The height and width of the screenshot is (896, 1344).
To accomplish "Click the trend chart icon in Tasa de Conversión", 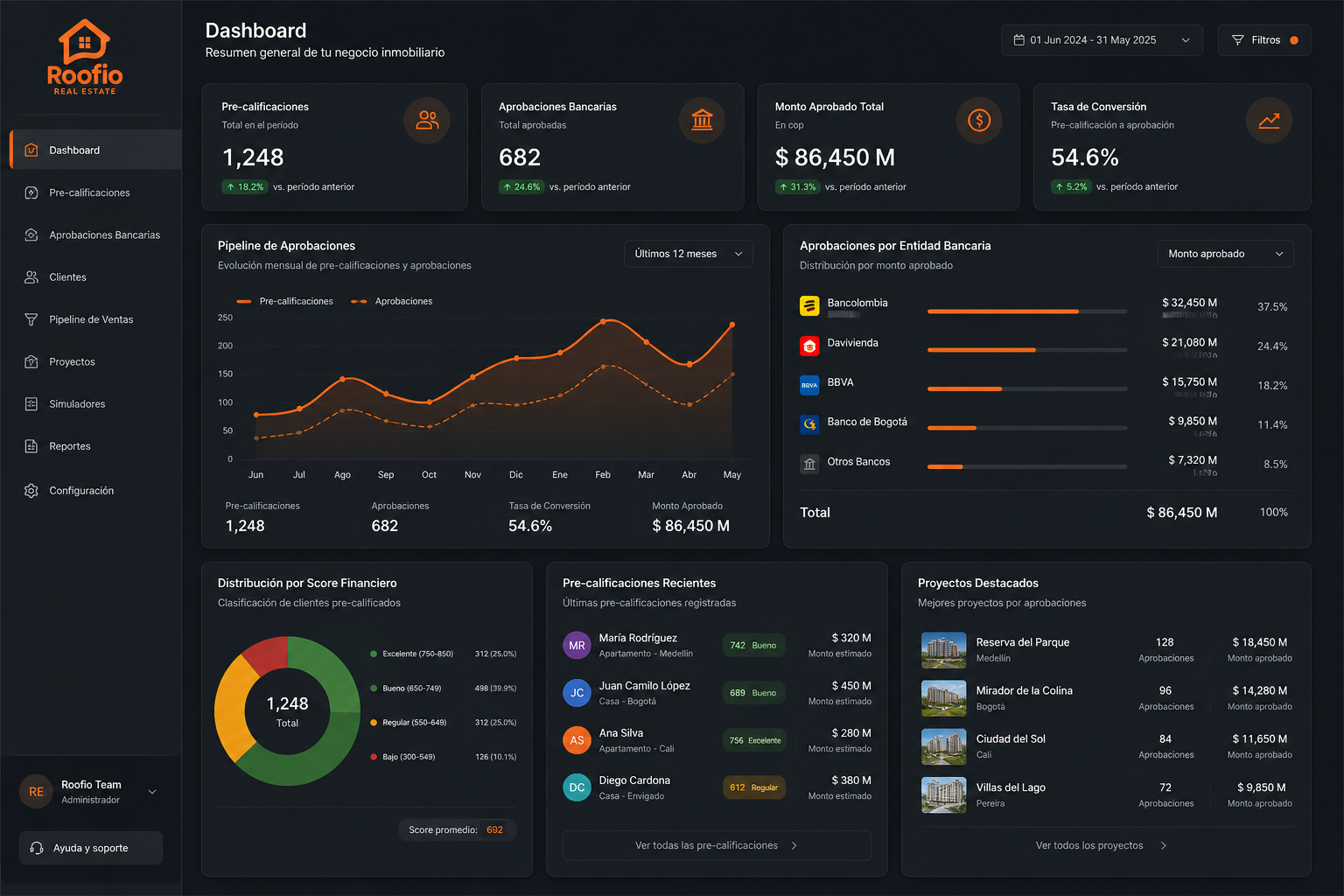I will 1269,121.
